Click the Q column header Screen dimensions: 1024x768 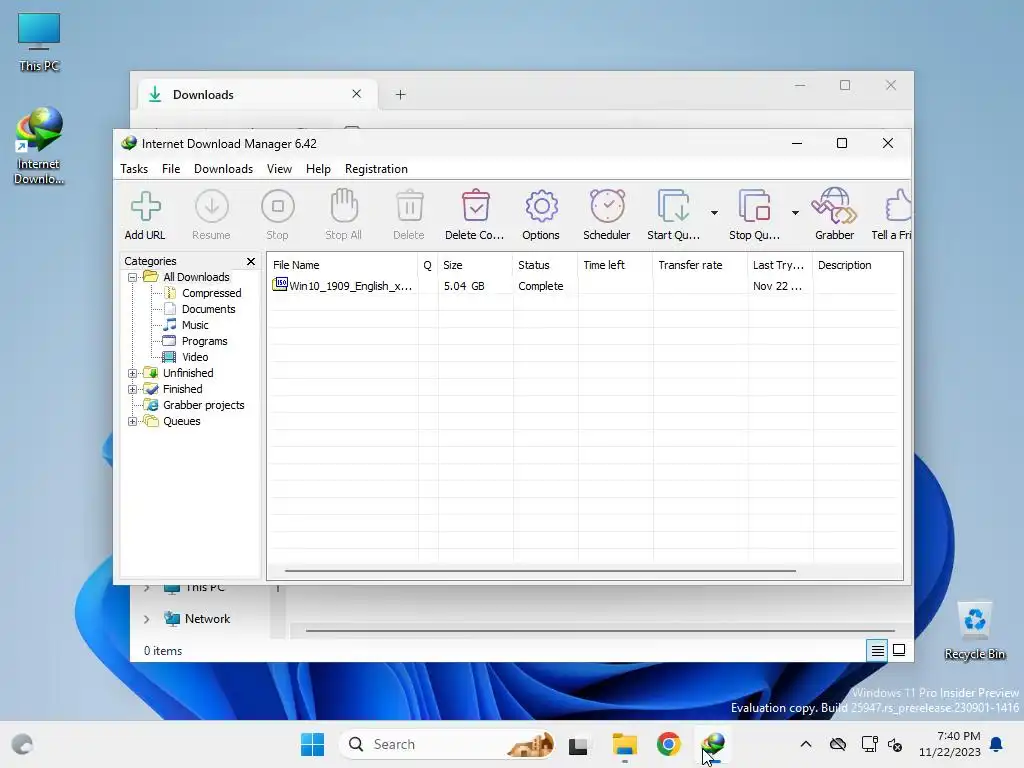(428, 265)
